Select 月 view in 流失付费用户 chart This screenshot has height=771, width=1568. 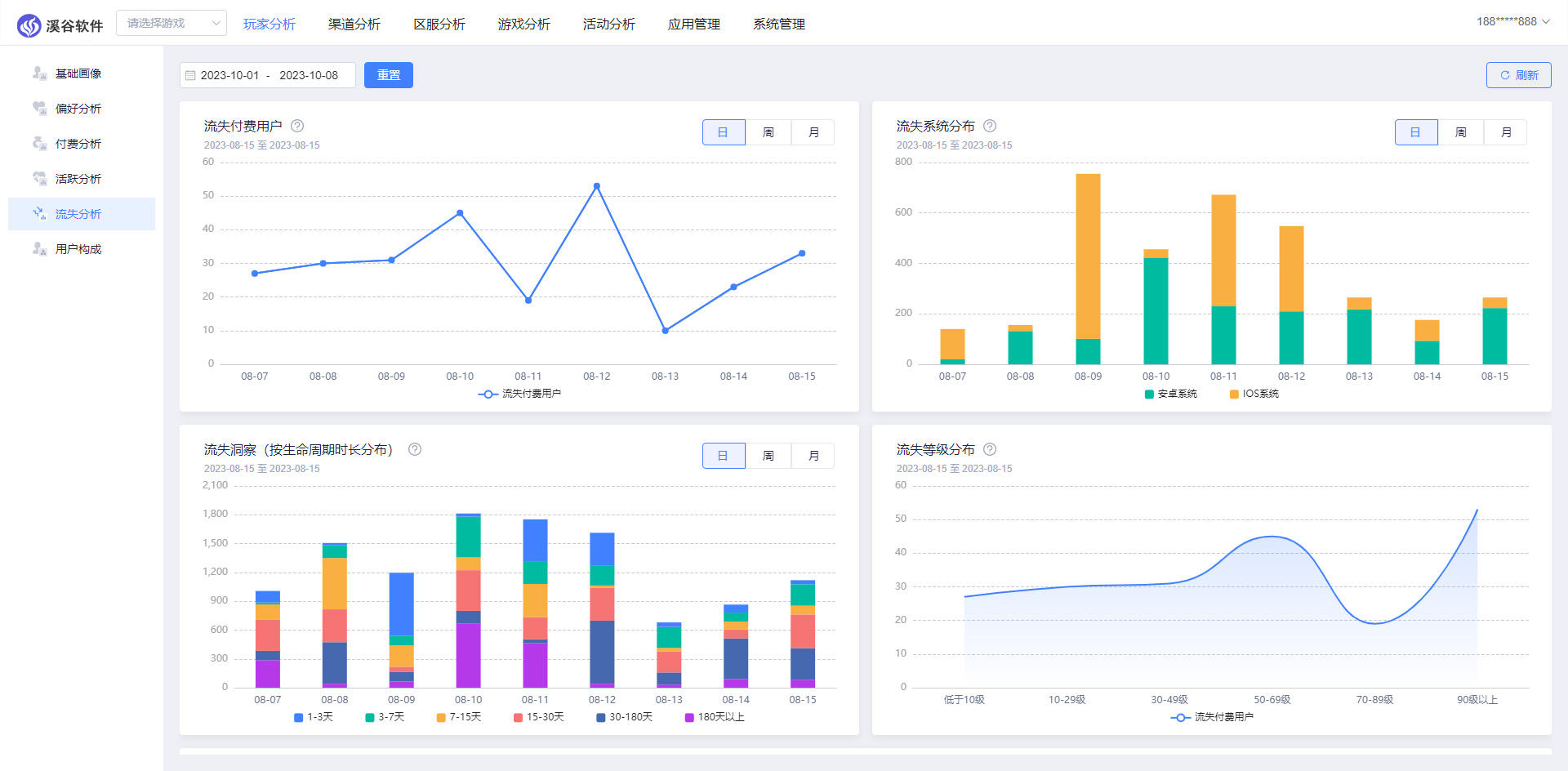(813, 132)
